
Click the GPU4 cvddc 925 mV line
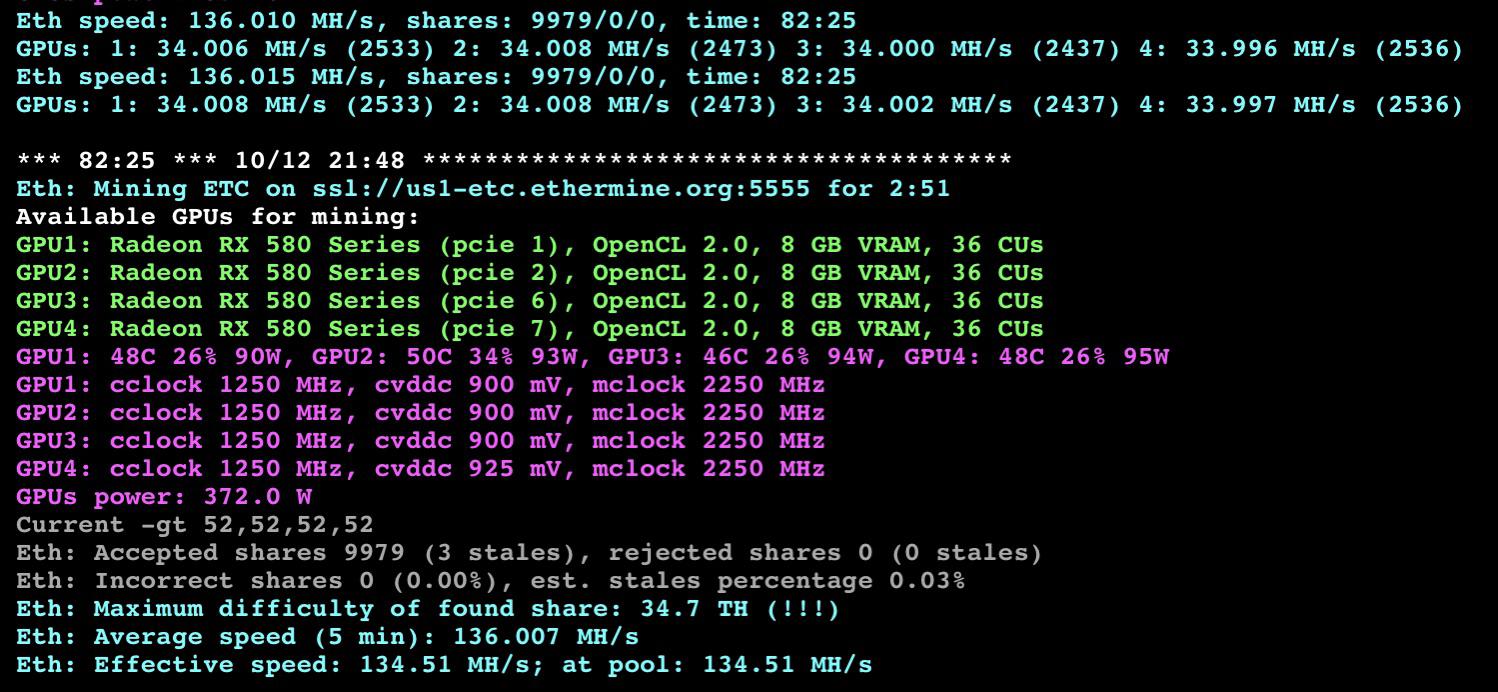click(x=420, y=468)
